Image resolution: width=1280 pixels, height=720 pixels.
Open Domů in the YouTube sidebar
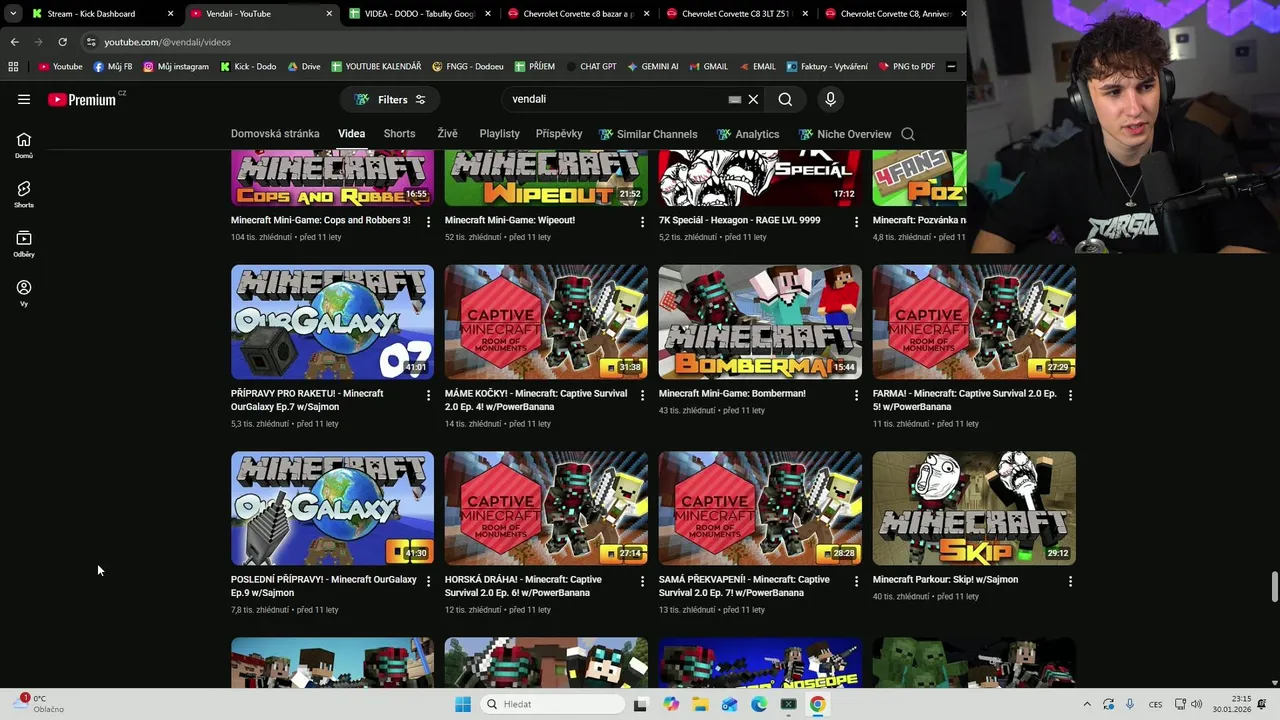24,145
